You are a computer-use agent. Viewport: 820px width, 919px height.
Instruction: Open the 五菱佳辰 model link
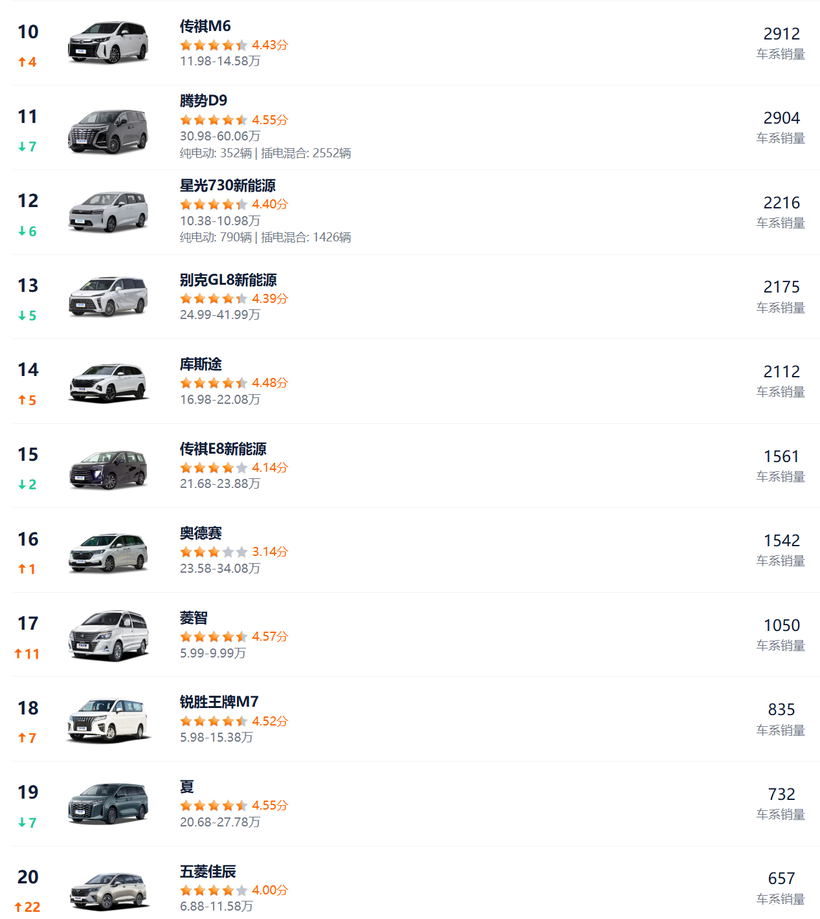pos(208,872)
